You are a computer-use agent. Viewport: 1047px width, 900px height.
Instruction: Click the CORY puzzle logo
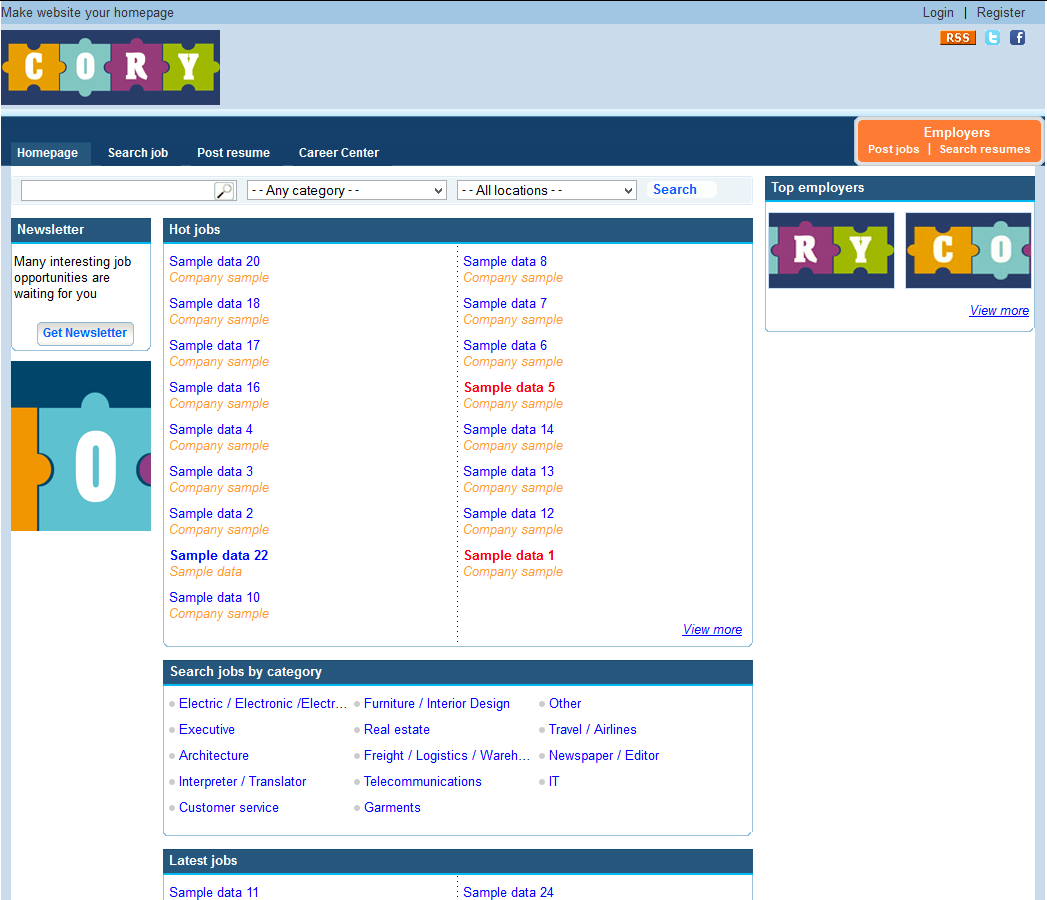tap(110, 67)
